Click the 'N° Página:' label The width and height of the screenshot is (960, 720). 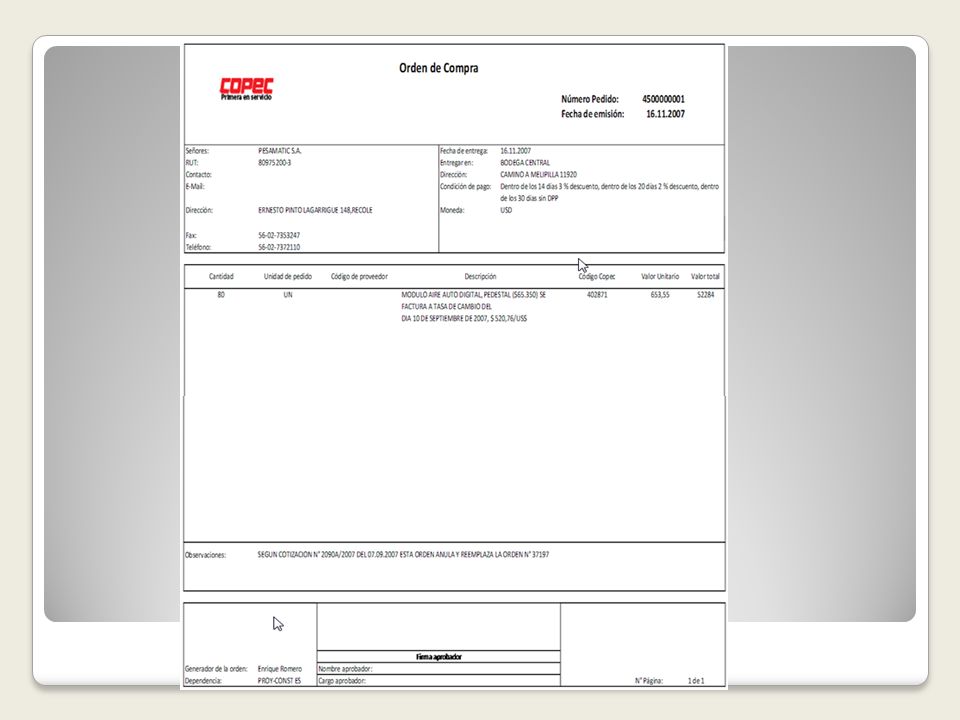click(648, 680)
